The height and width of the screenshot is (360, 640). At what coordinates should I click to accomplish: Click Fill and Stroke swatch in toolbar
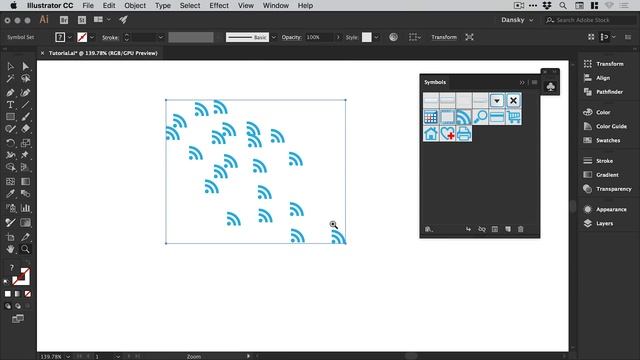tap(20, 277)
